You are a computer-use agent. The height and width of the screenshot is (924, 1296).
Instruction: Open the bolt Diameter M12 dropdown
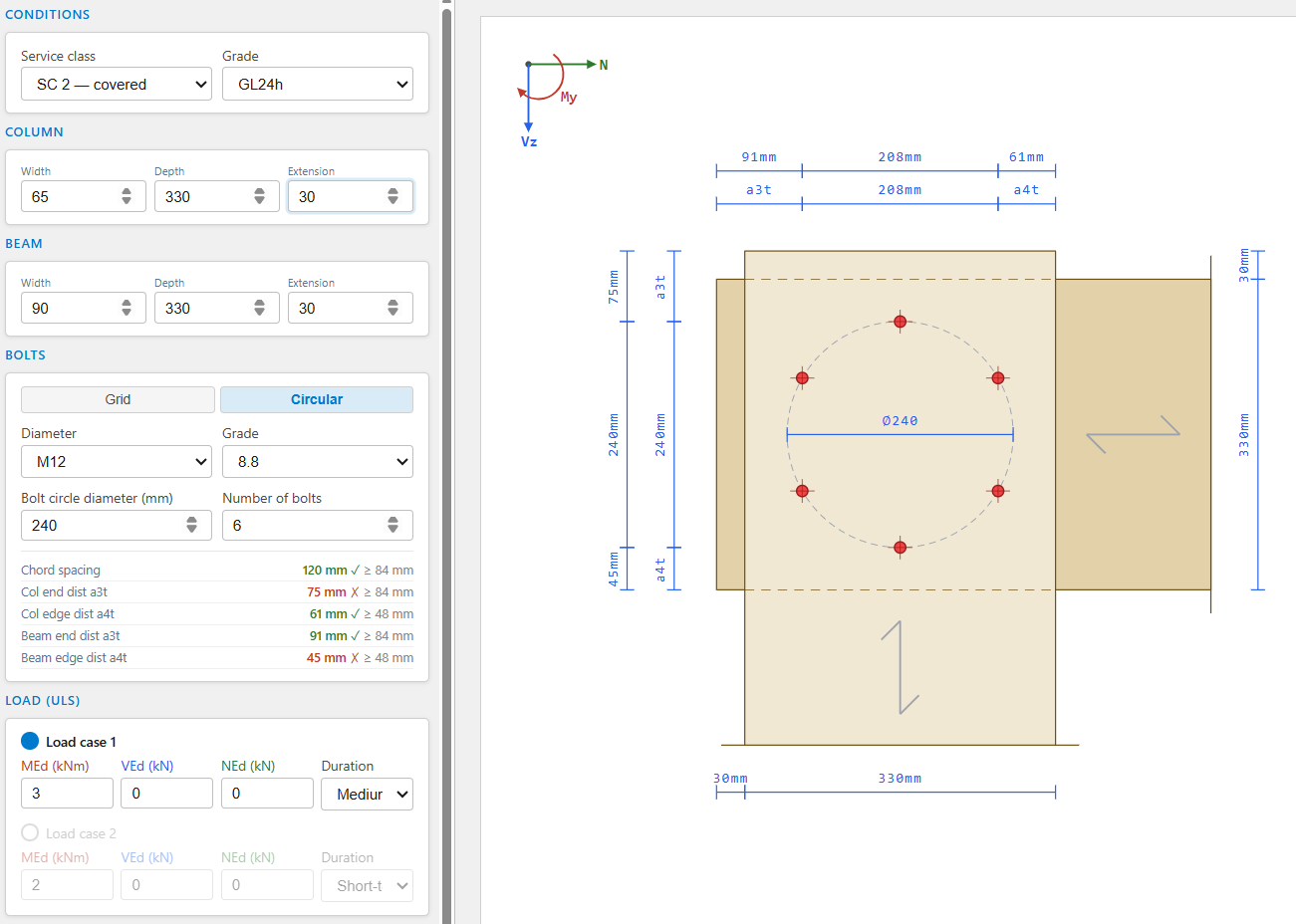click(x=117, y=461)
